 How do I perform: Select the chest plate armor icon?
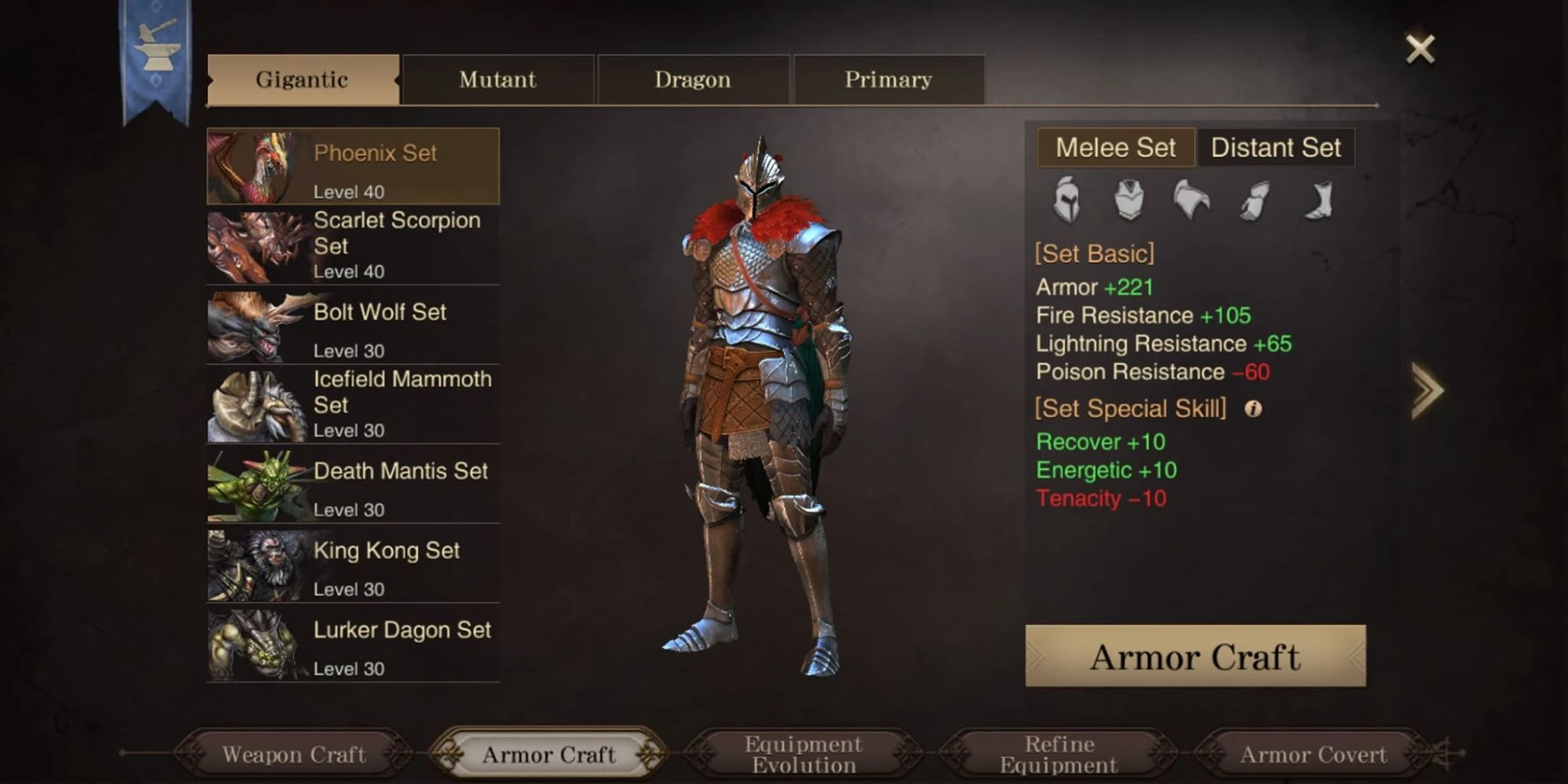1129,200
